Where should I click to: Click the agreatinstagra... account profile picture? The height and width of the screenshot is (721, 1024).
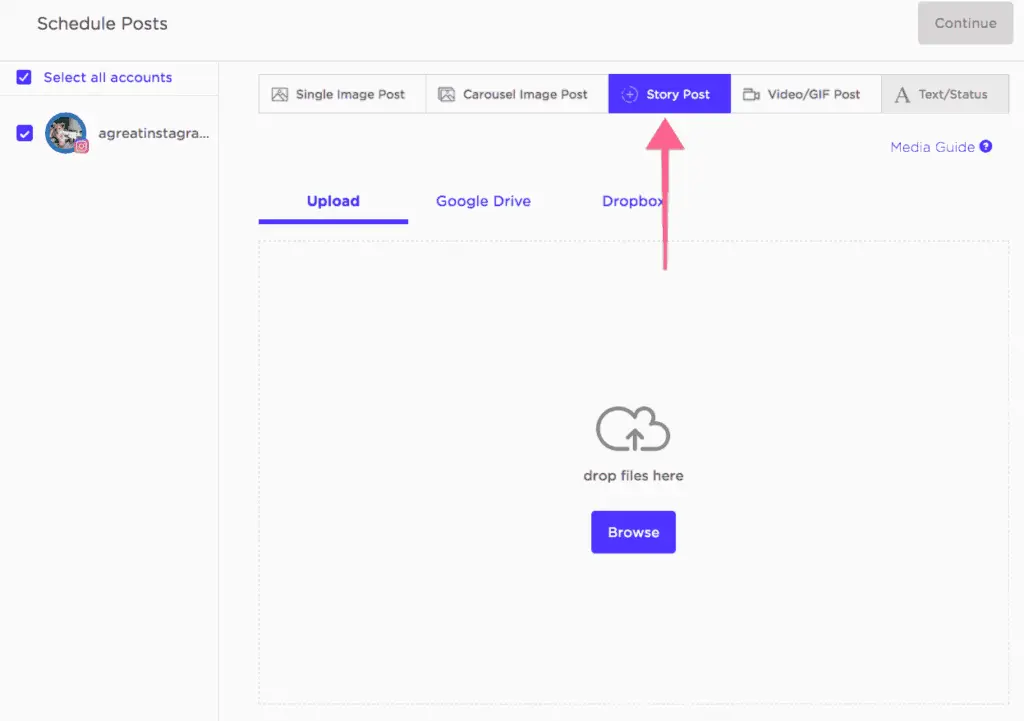(x=65, y=131)
